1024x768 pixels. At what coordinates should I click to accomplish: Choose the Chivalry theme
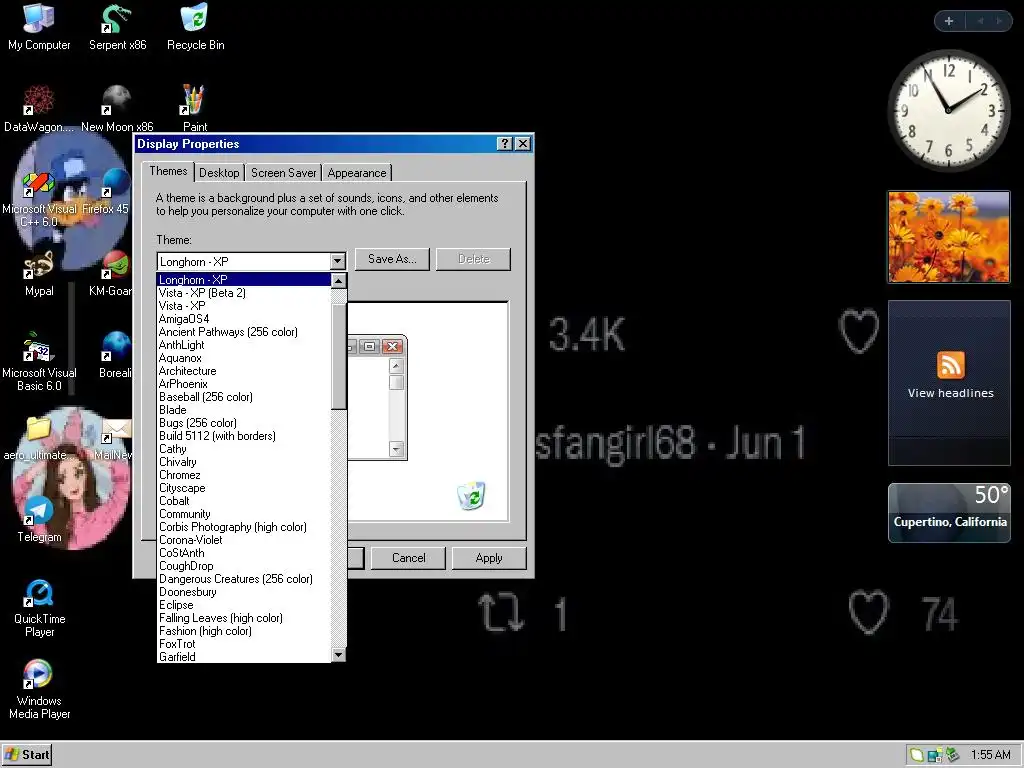point(244,462)
